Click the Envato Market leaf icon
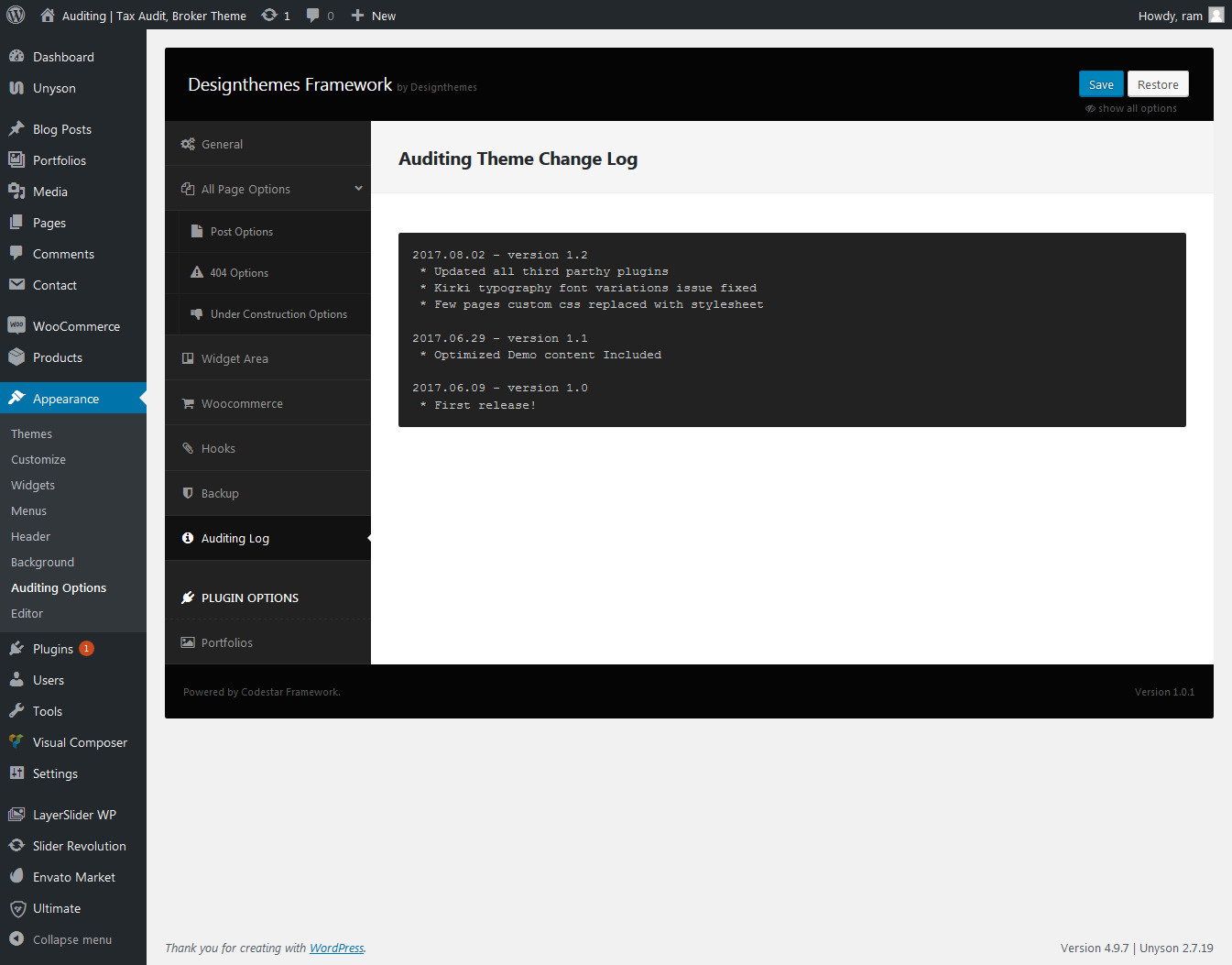The image size is (1232, 965). point(16,876)
